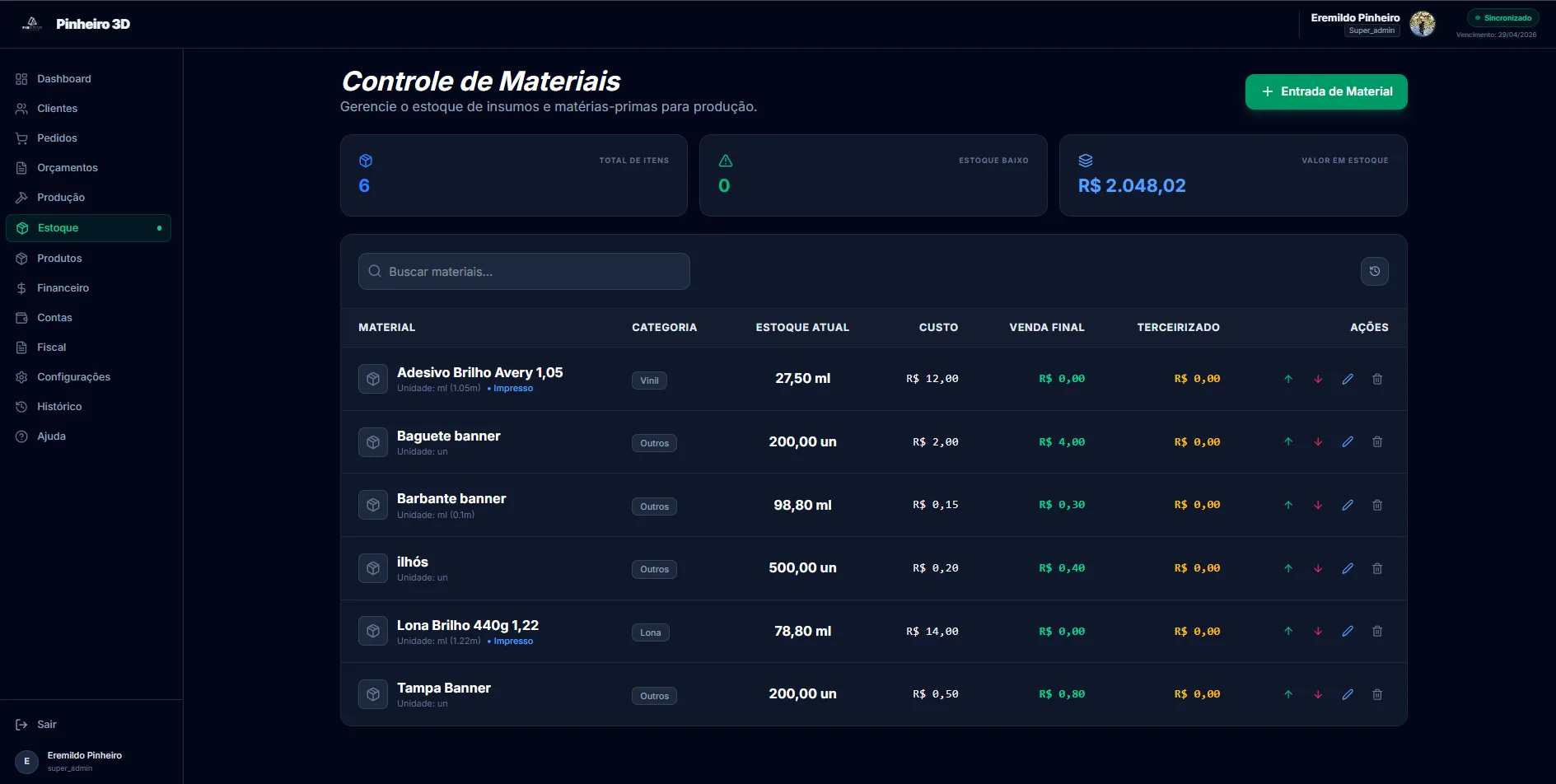Click red down arrow for Baguete banner
This screenshot has height=784, width=1556.
click(1318, 442)
